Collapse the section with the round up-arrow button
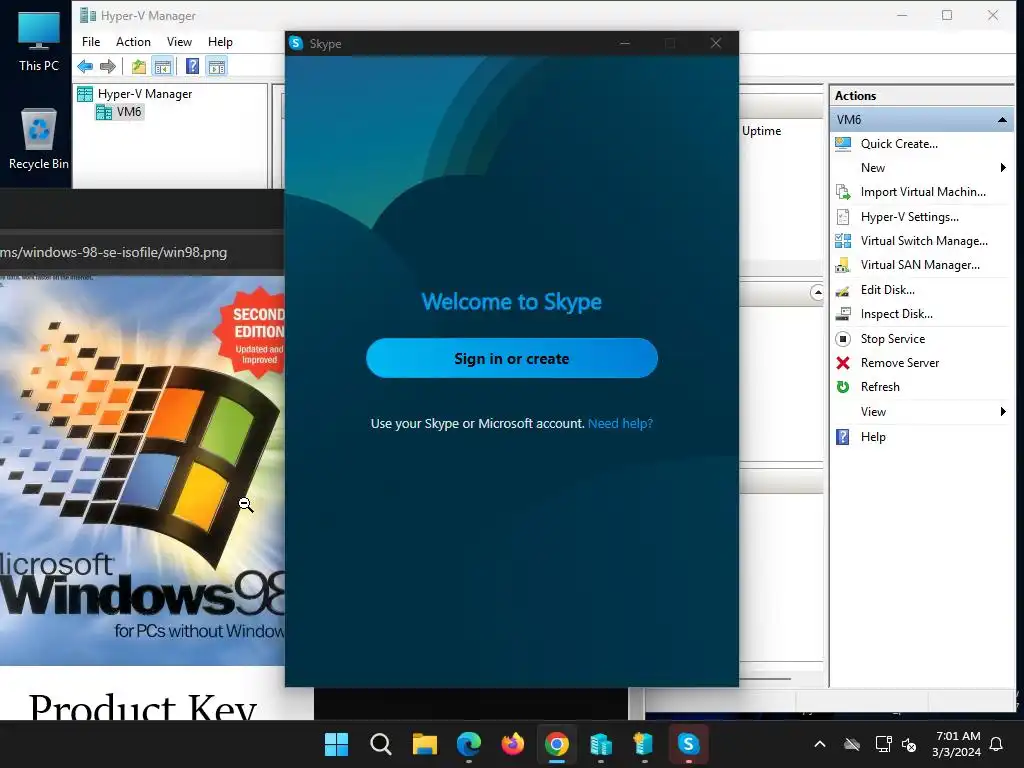The width and height of the screenshot is (1024, 768). pyautogui.click(x=817, y=293)
